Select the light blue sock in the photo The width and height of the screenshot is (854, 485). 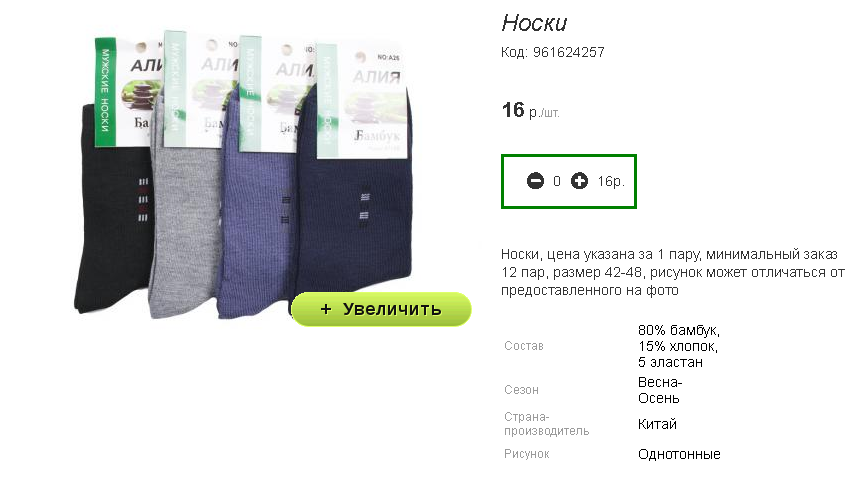(256, 229)
